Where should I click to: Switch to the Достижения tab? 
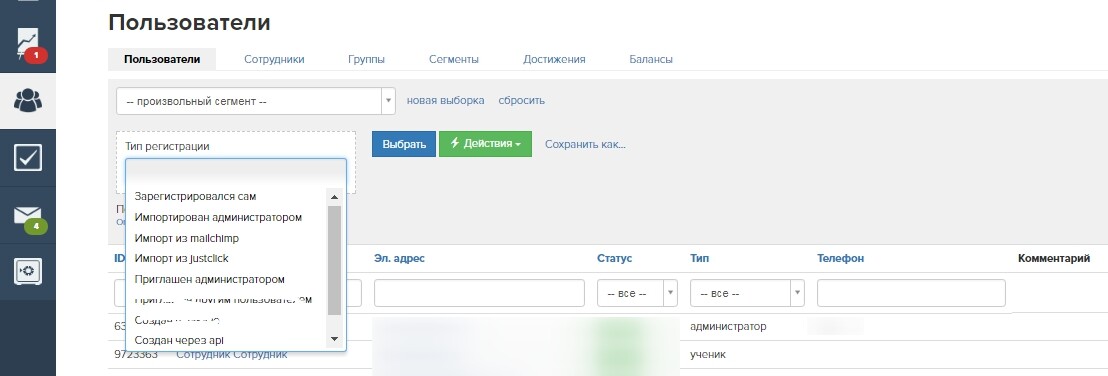[x=554, y=59]
